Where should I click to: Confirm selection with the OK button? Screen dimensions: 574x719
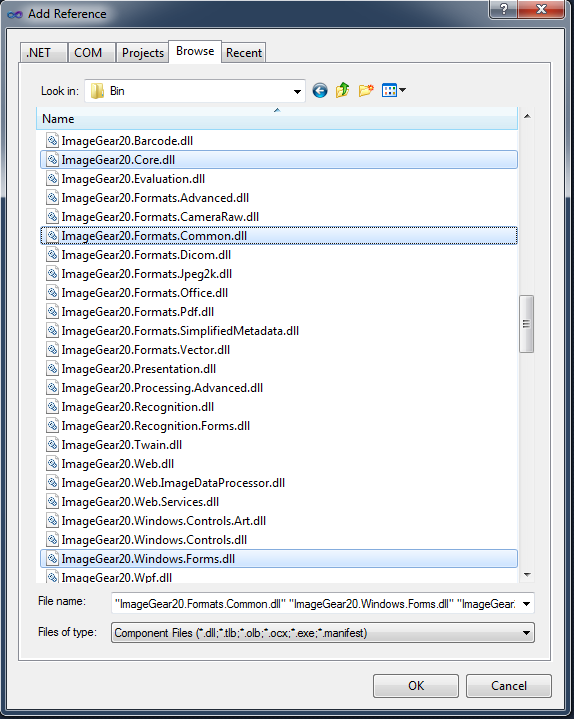(416, 686)
